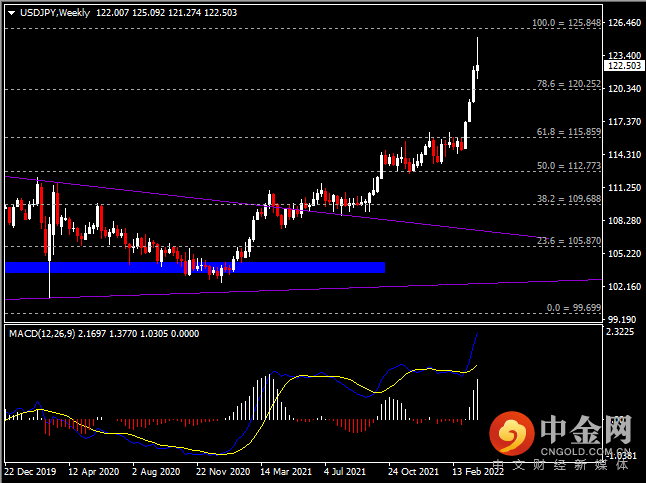This screenshot has height=483, width=646.
Task: Select the 38.2 = 109.688 Fibonacci label
Action: (x=569, y=199)
